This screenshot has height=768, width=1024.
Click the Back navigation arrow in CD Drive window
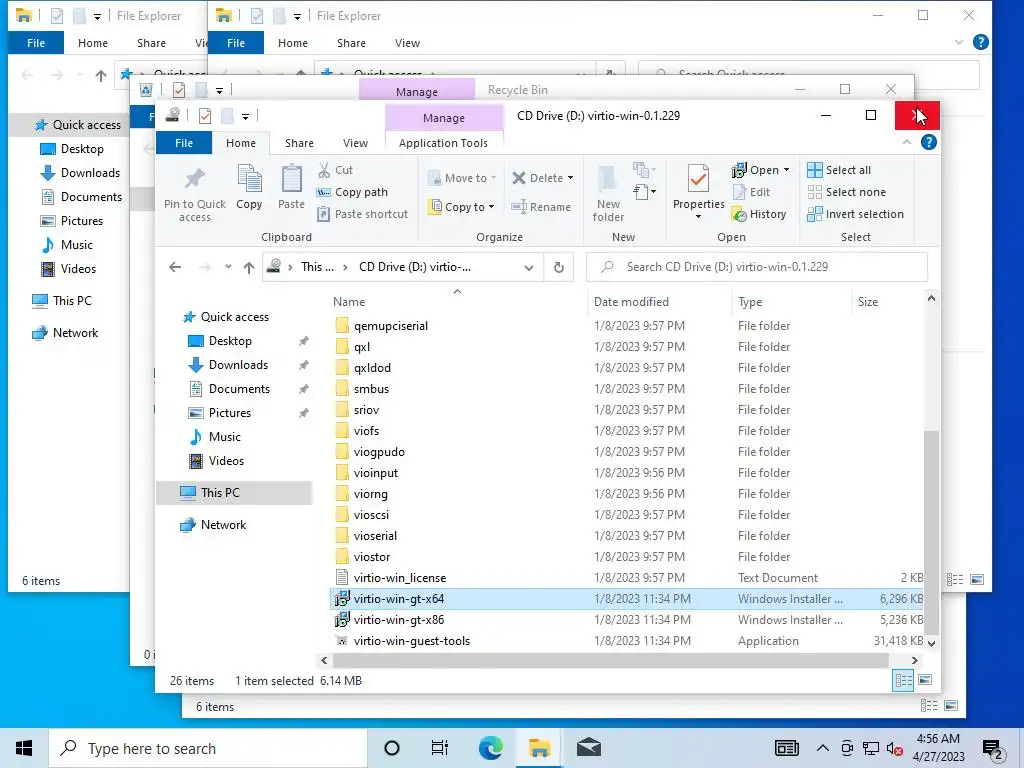[175, 267]
